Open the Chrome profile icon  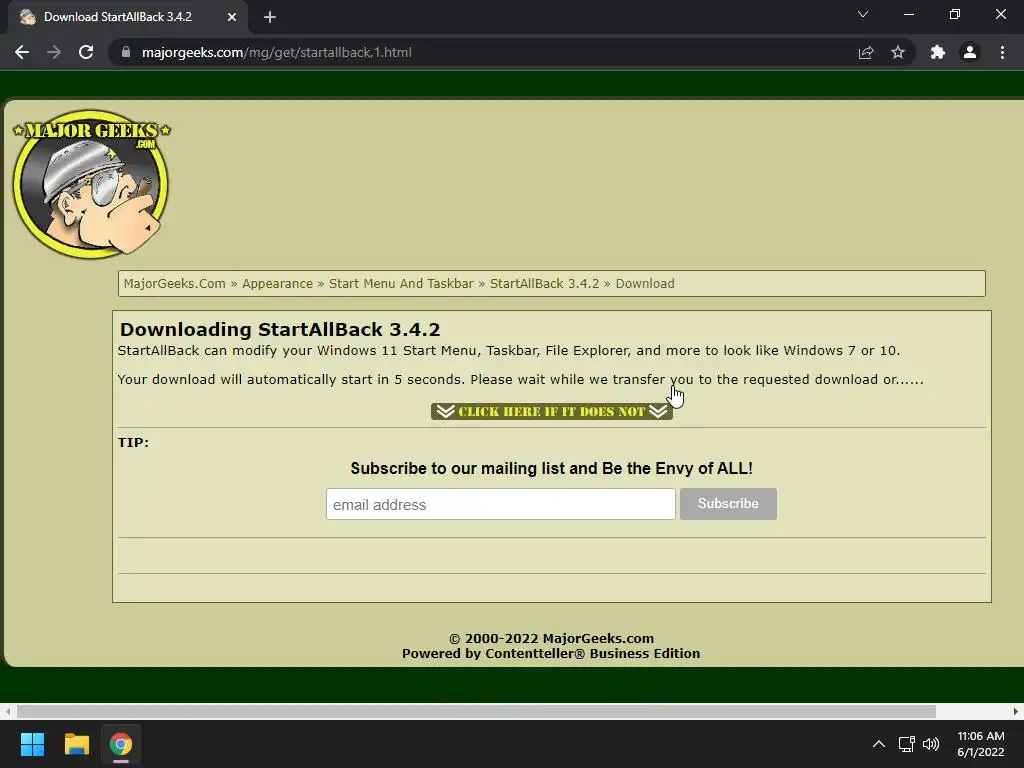970,52
